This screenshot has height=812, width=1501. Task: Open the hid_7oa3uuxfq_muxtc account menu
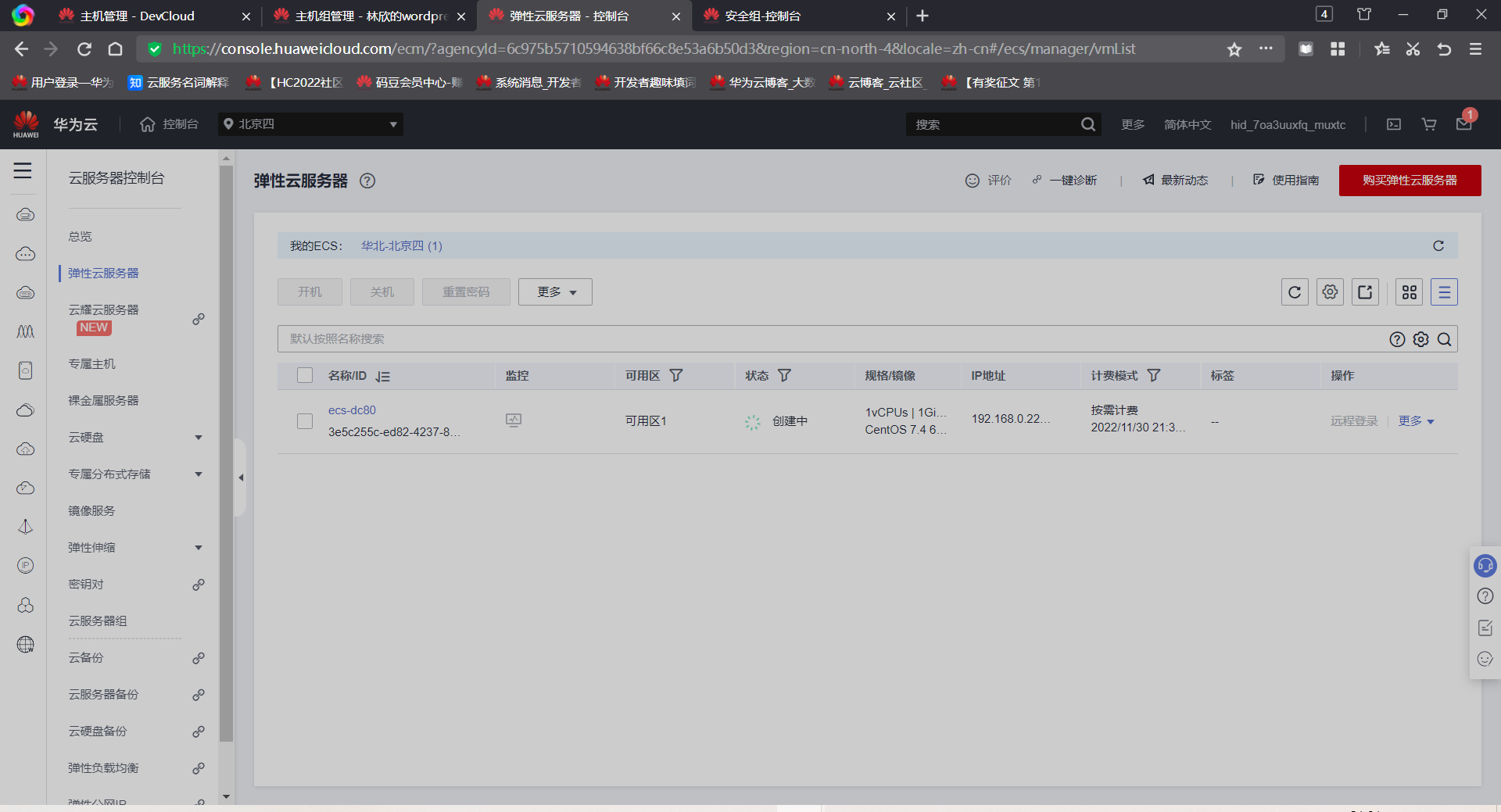[1288, 124]
